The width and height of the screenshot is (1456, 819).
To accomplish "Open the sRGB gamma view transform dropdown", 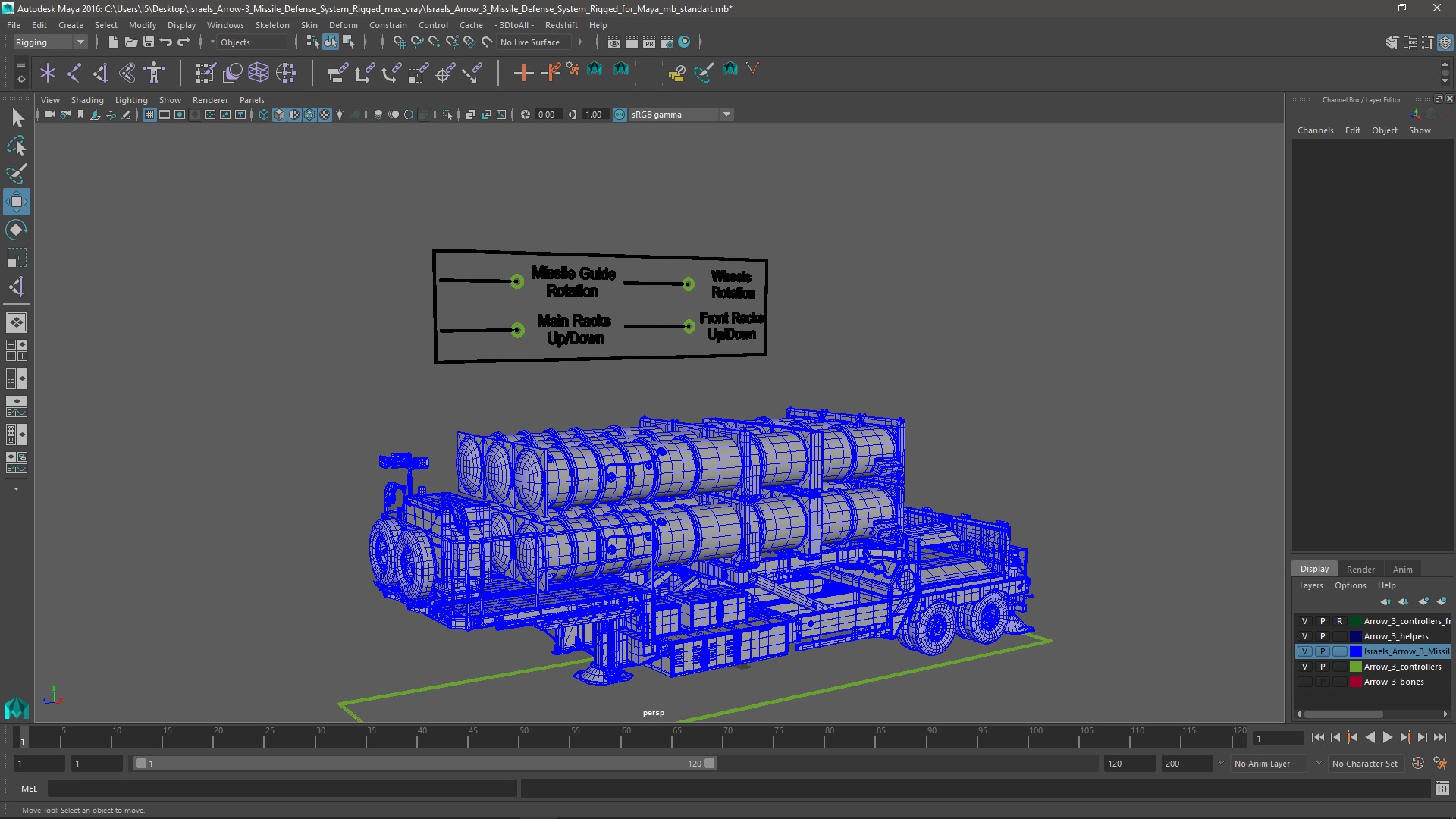I will click(681, 115).
